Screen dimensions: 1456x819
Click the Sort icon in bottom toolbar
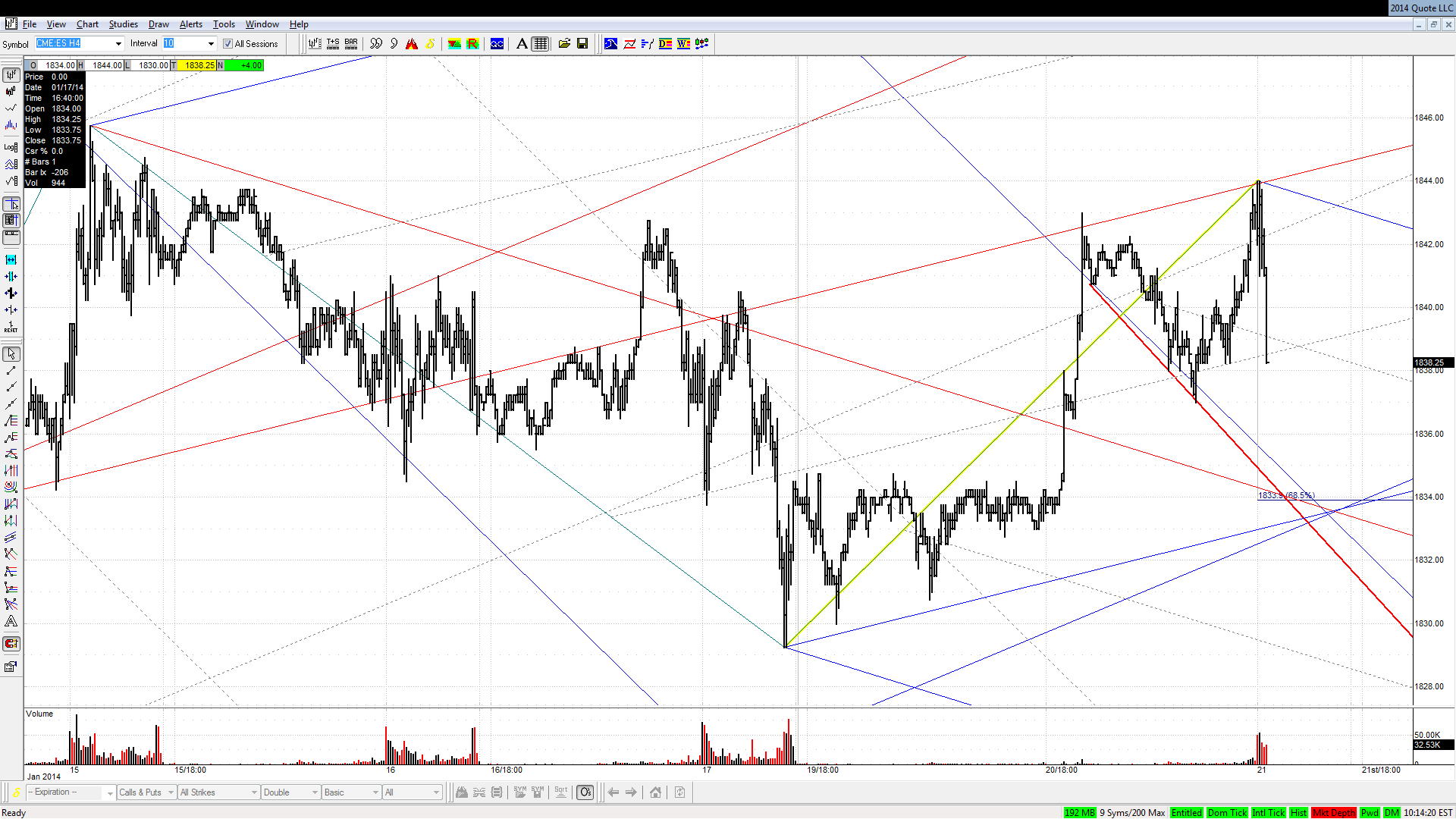pos(560,792)
